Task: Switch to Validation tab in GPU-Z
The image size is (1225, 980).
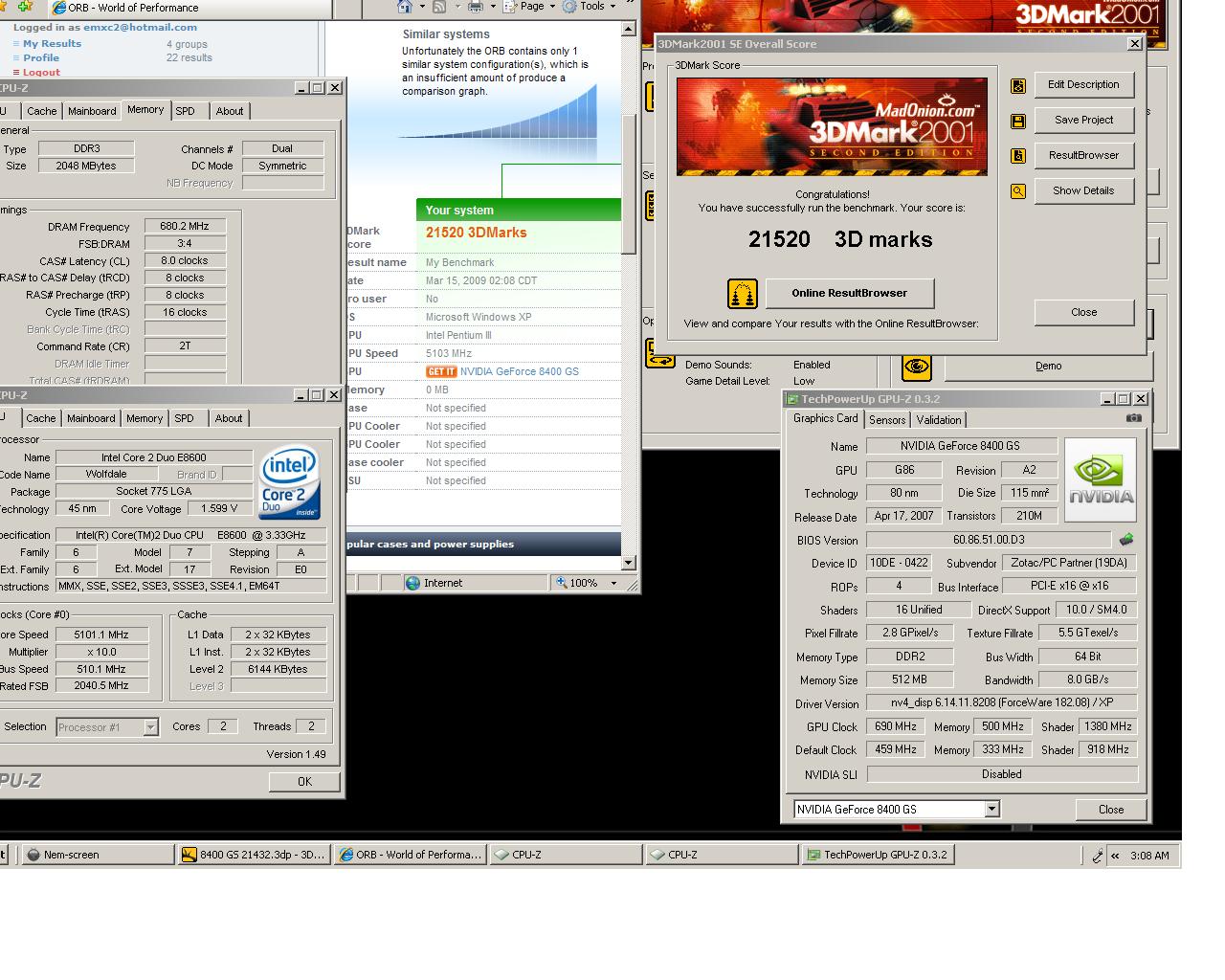Action: point(939,420)
